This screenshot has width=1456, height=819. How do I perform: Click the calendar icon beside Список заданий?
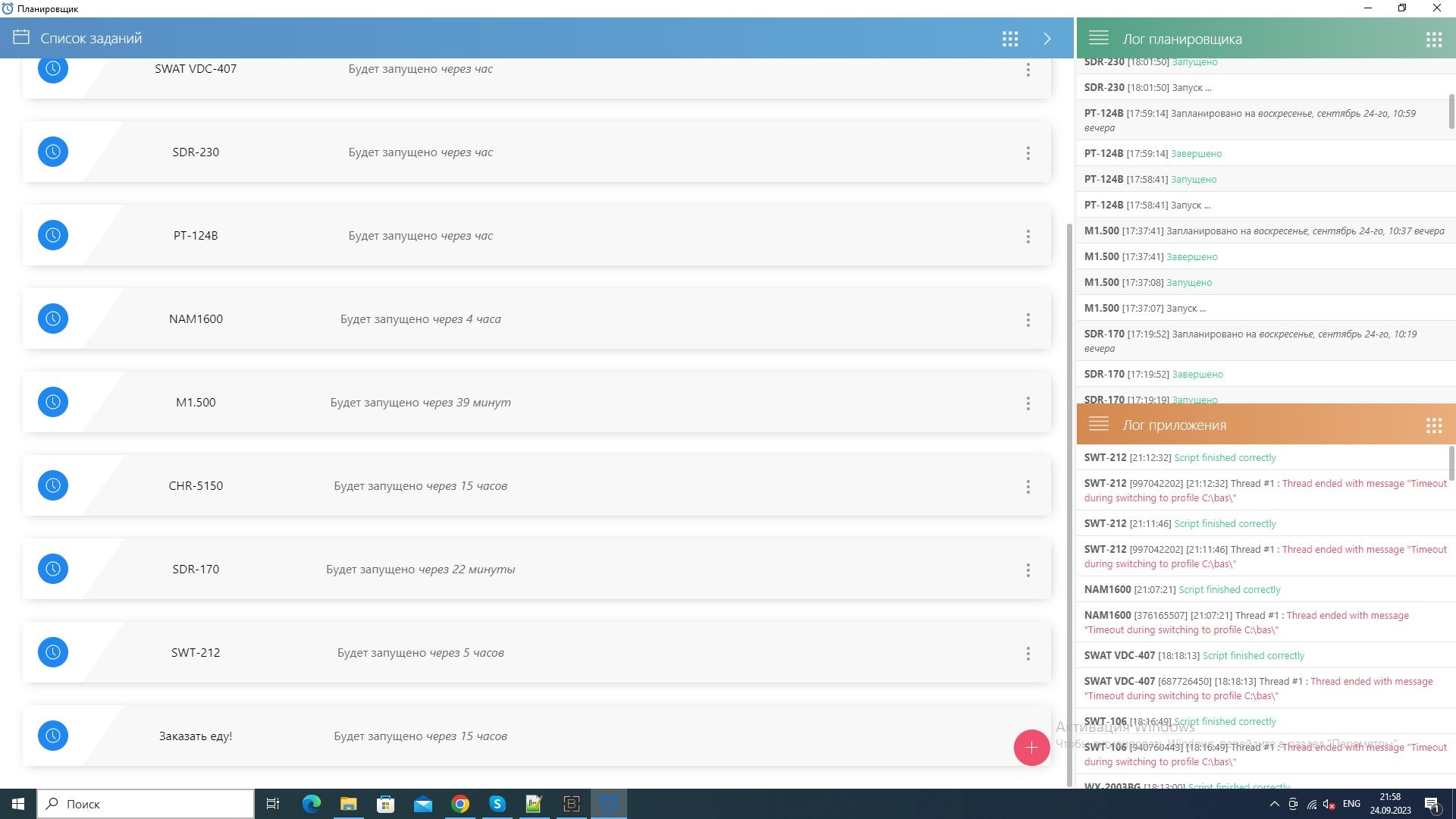tap(21, 37)
